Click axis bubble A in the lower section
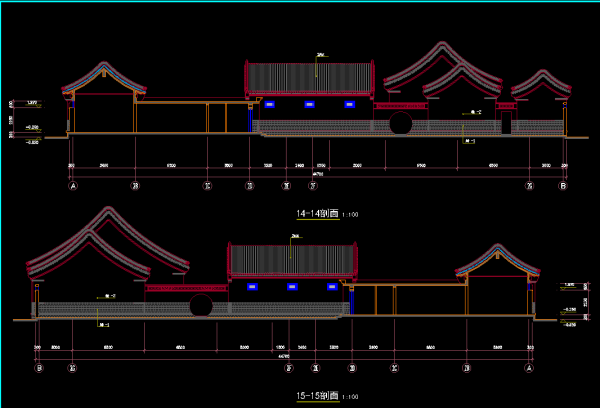Image resolution: width=600 pixels, height=408 pixels. [x=530, y=368]
